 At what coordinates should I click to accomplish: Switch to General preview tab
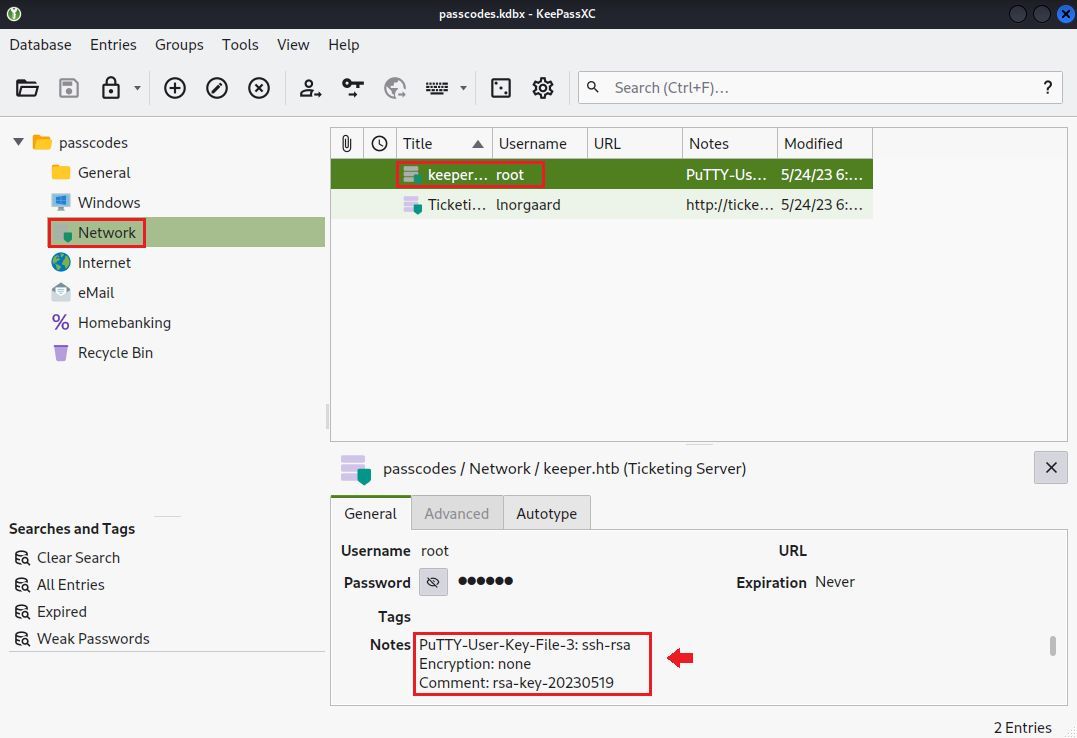pos(370,513)
